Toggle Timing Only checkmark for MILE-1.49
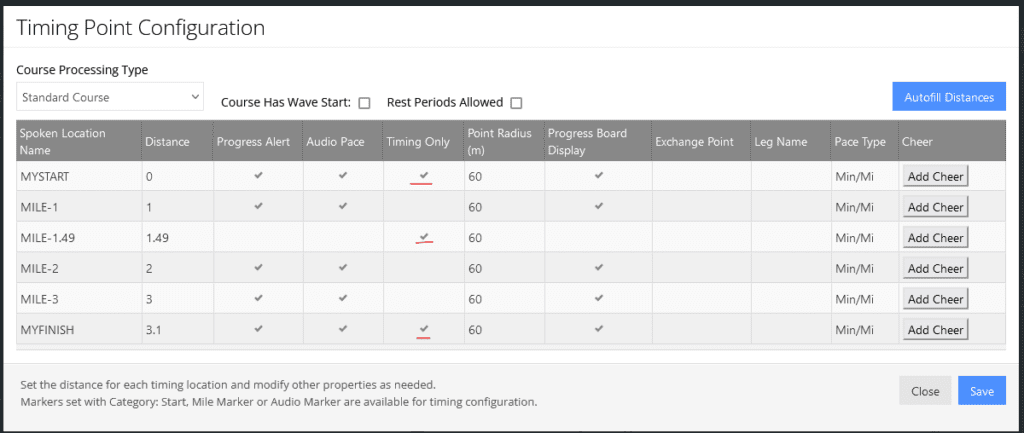 [x=424, y=237]
